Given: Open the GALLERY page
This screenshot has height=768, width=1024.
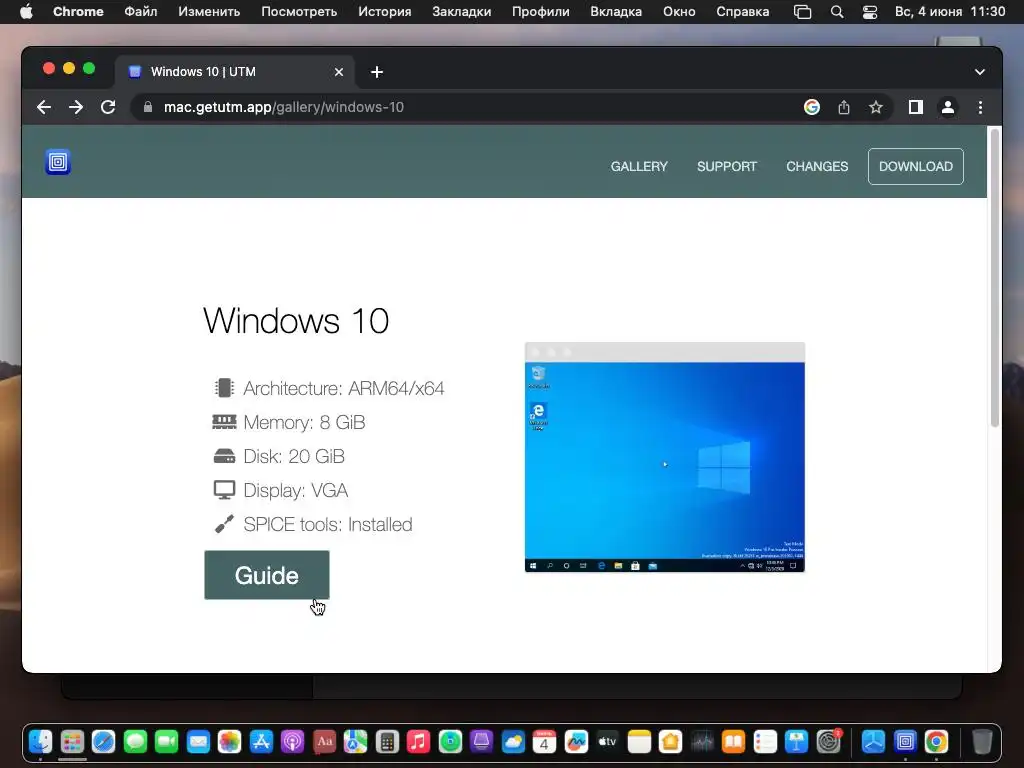Looking at the screenshot, I should tap(639, 167).
